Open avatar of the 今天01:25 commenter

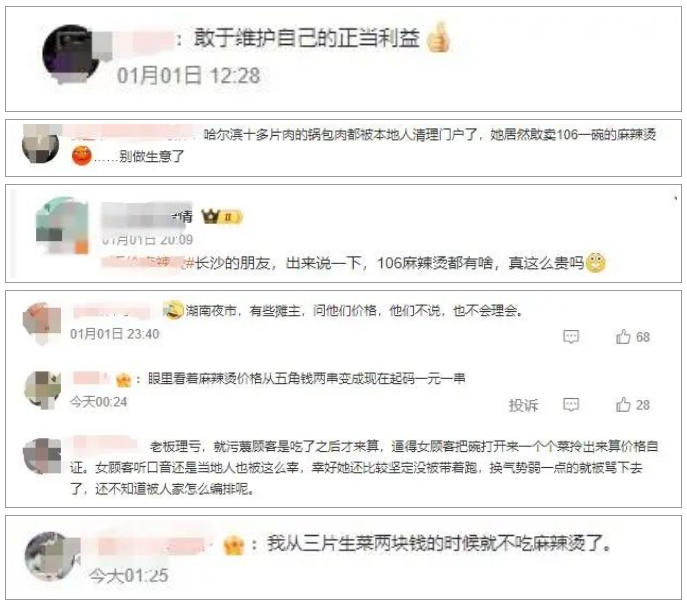52,556
